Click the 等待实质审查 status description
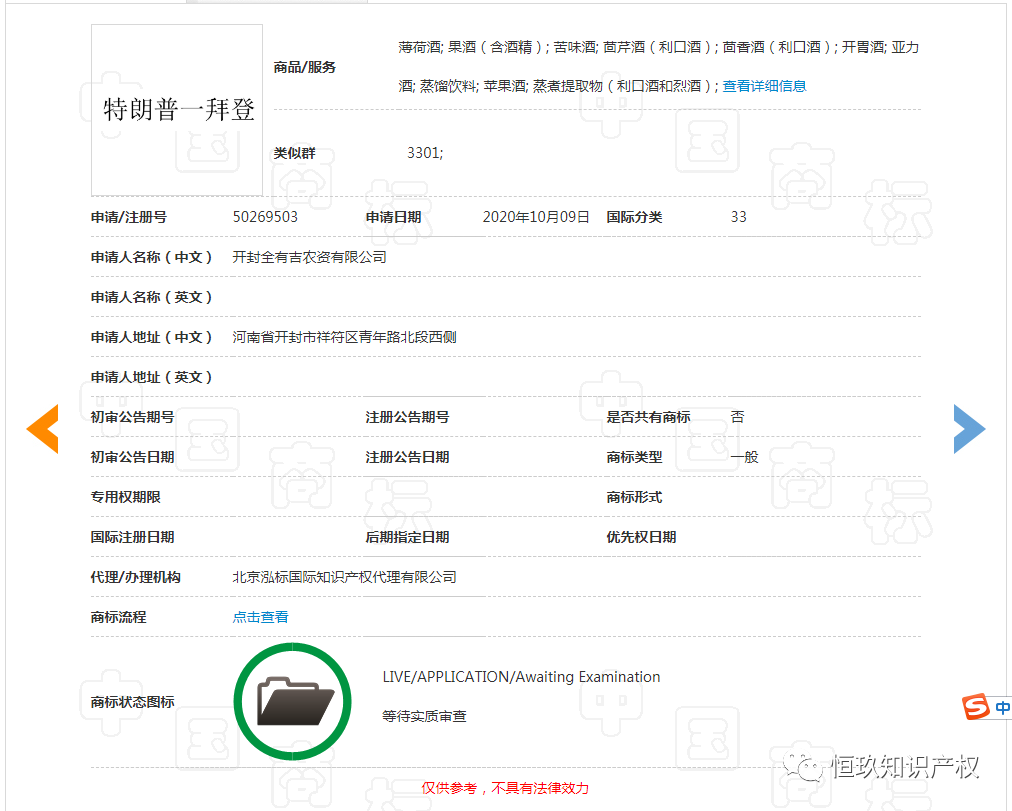The height and width of the screenshot is (811, 1012). coord(424,716)
